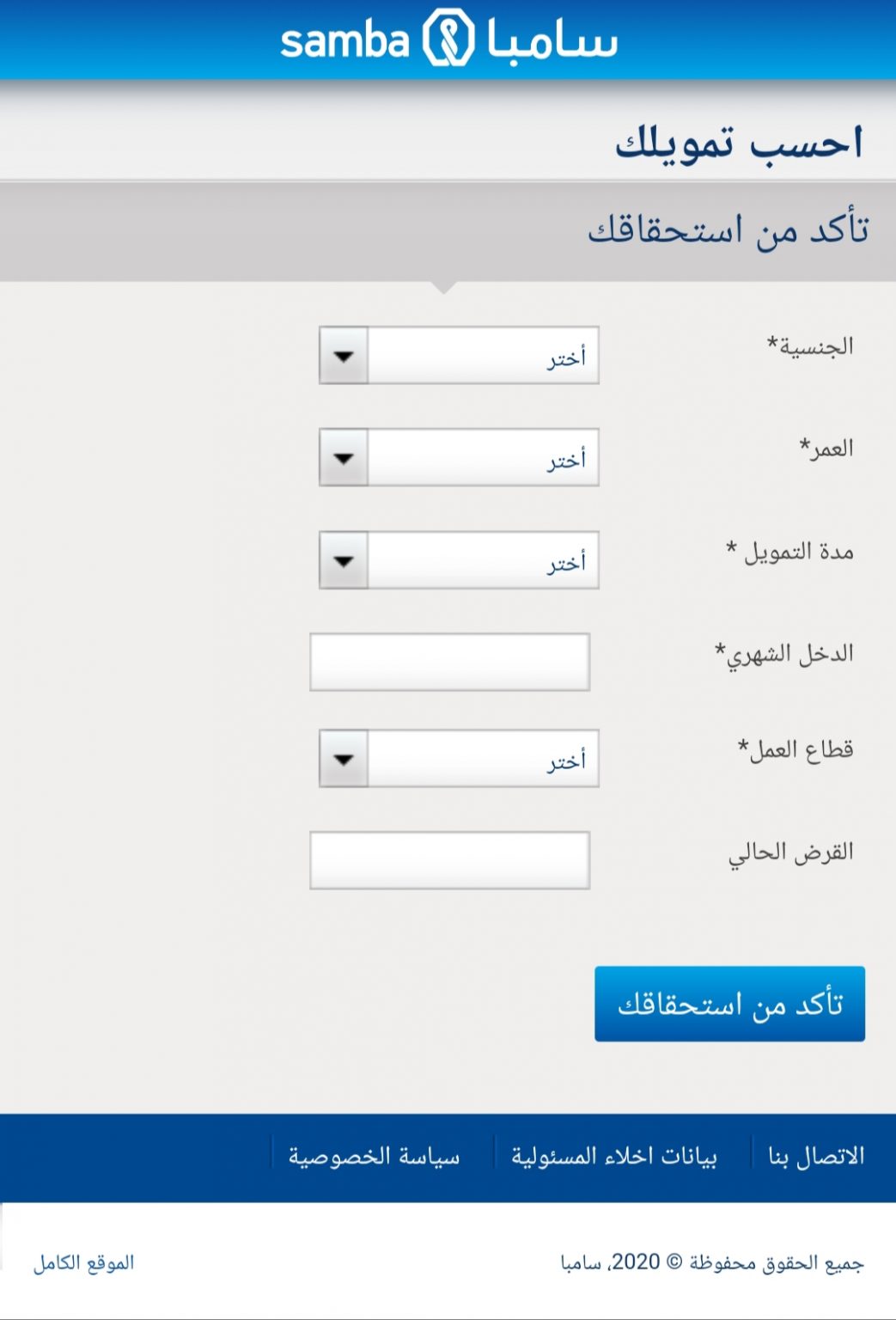Viewport: 896px width, 1320px height.
Task: Select the العمر combo box field
Action: (x=459, y=457)
